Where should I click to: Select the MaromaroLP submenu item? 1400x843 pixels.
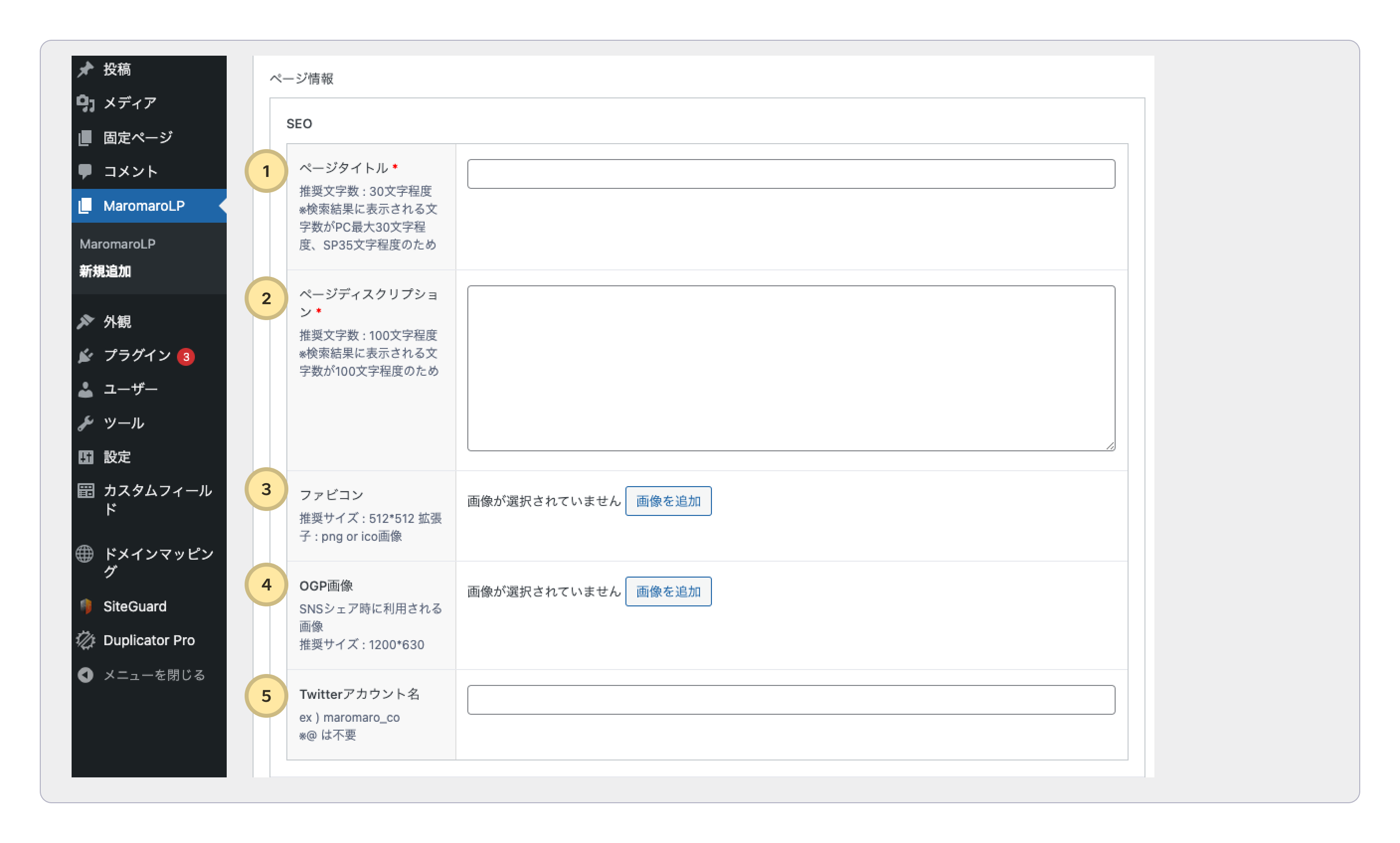[x=117, y=244]
